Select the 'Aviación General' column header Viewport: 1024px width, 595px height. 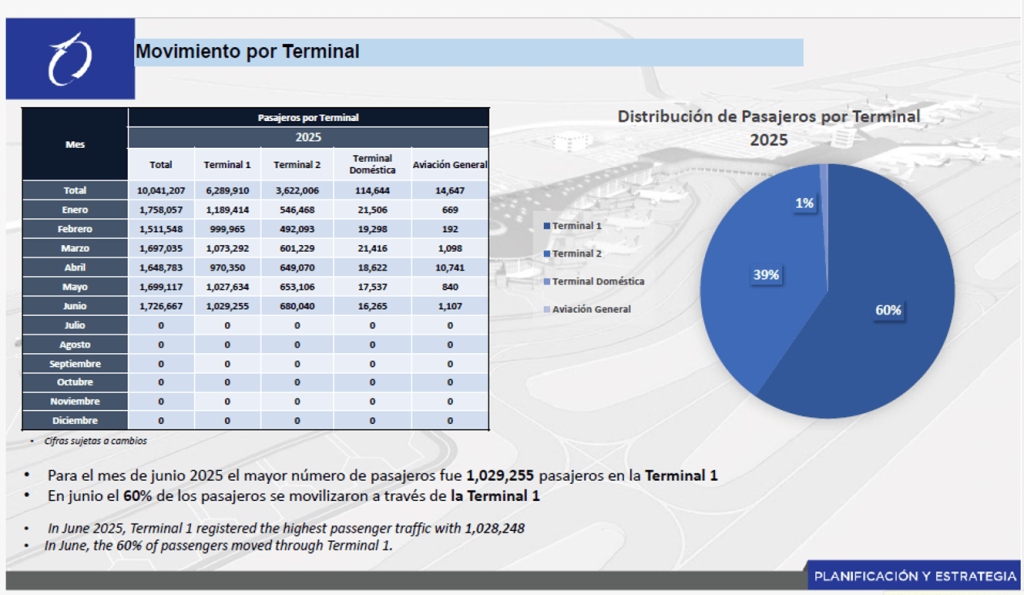[450, 164]
